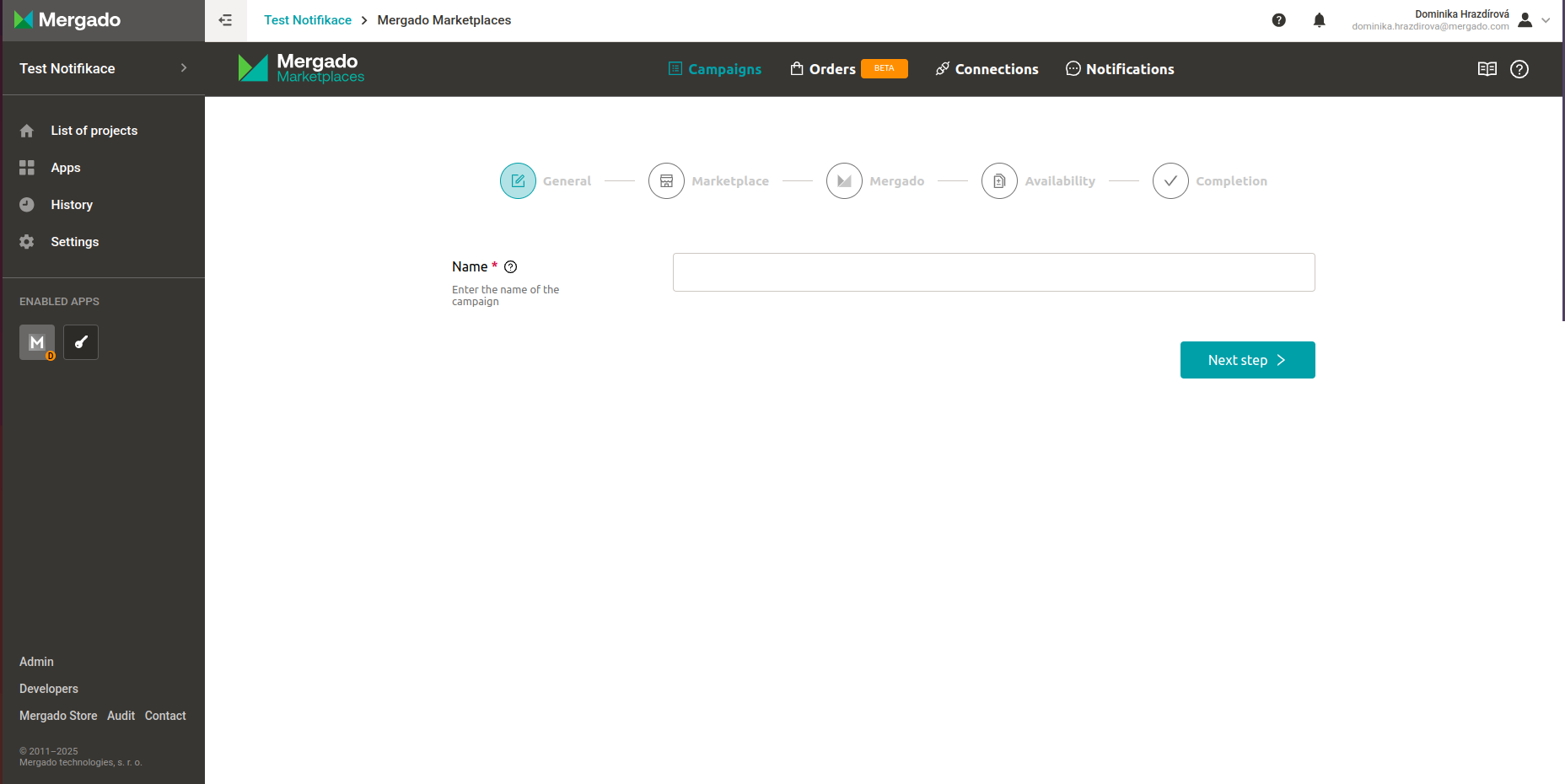Expand the user account dropdown chevron
Viewport: 1565px width, 784px height.
(1546, 20)
